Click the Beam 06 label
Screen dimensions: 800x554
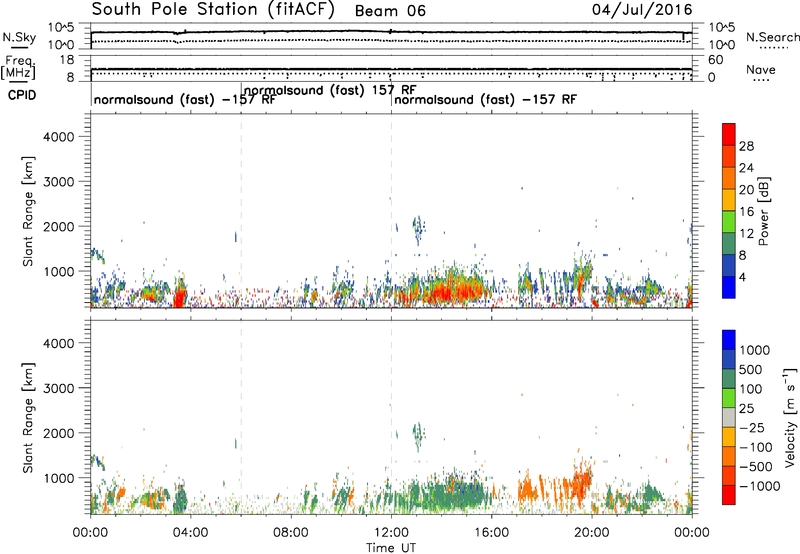coord(390,11)
